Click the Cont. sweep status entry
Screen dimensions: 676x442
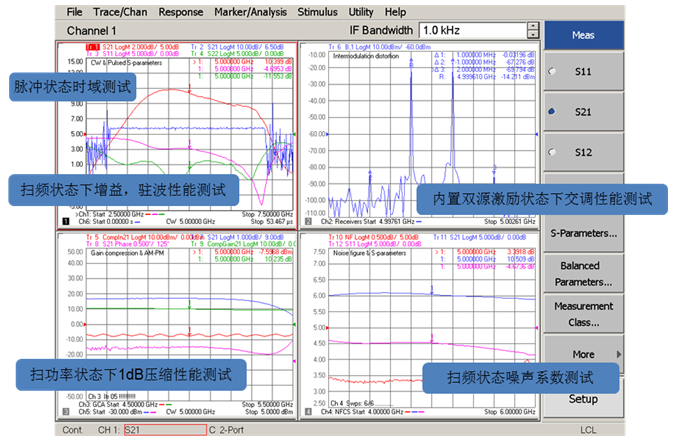73,430
